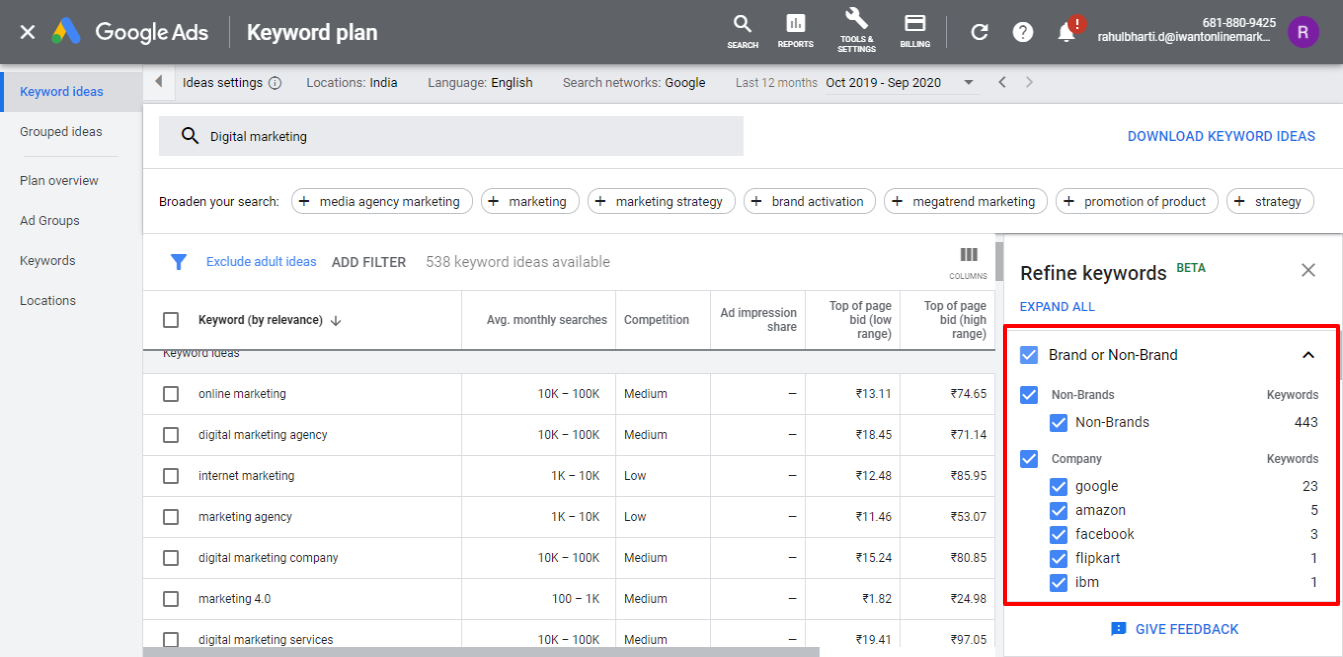This screenshot has height=657, width=1343.
Task: Uncheck the 'Brand or Non-Brand' checkbox
Action: (1029, 355)
